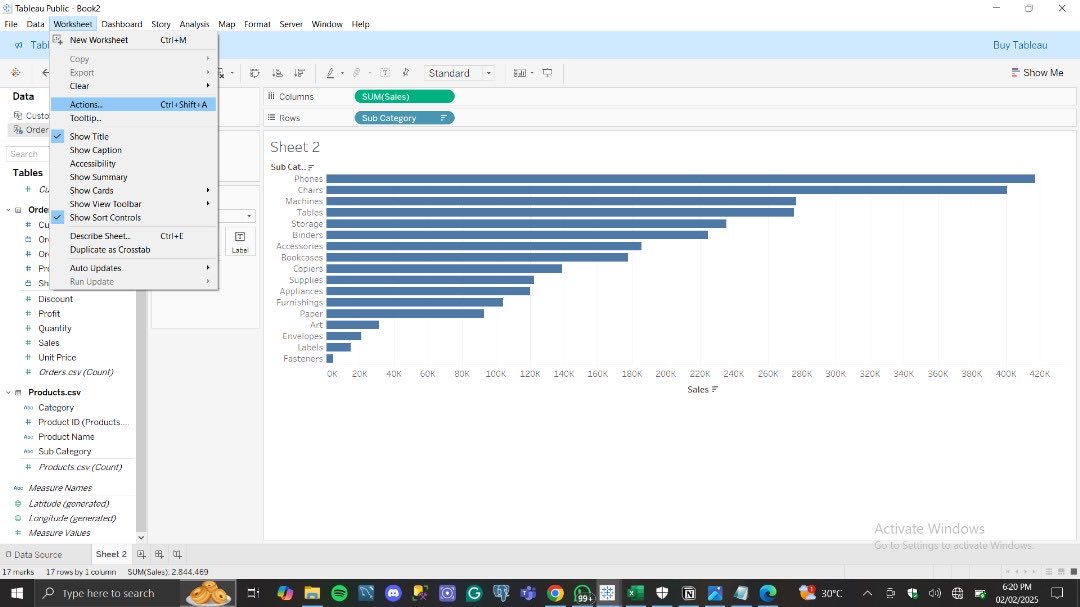The height and width of the screenshot is (607, 1080).
Task: Expand the Clear submenu
Action: 134,86
